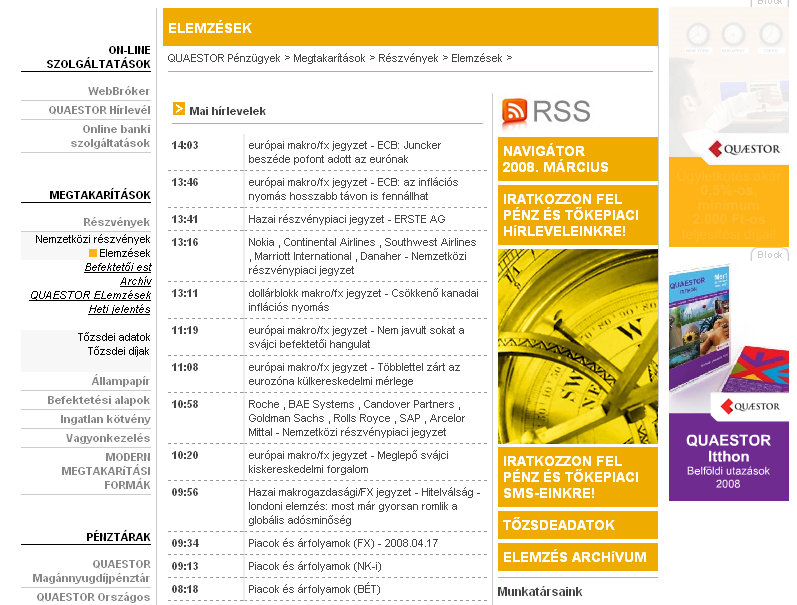Image resolution: width=797 pixels, height=605 pixels.
Task: Open Befektetési alapok menu item
Action: [99, 400]
